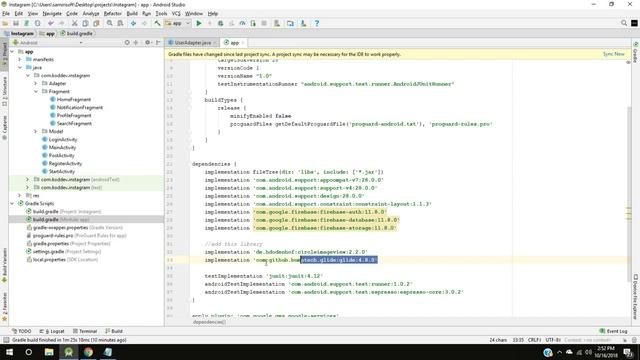Open the File menu

coord(6,13)
